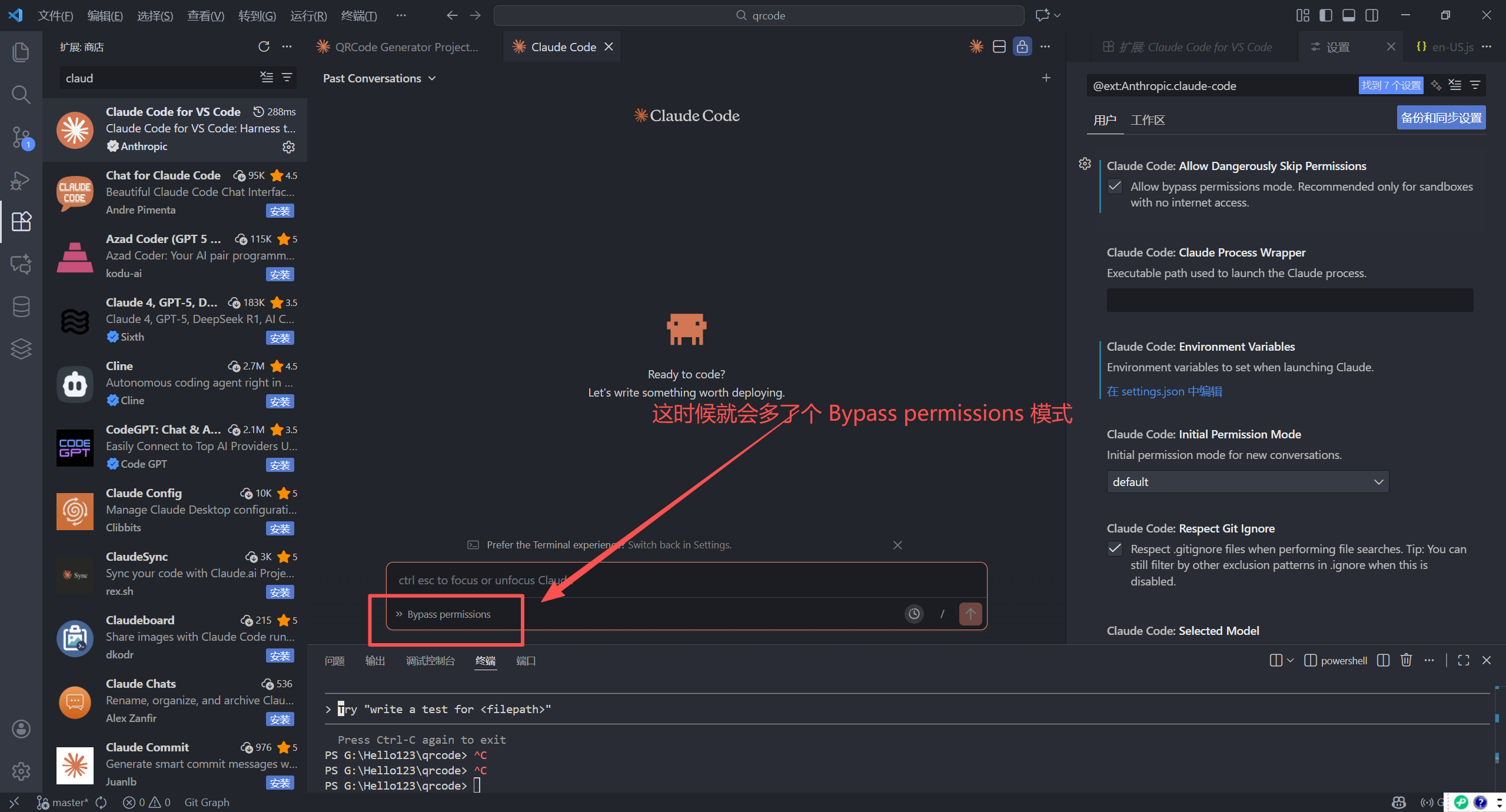Switch to the 工作区 settings tab
This screenshot has width=1506, height=812.
(1147, 120)
